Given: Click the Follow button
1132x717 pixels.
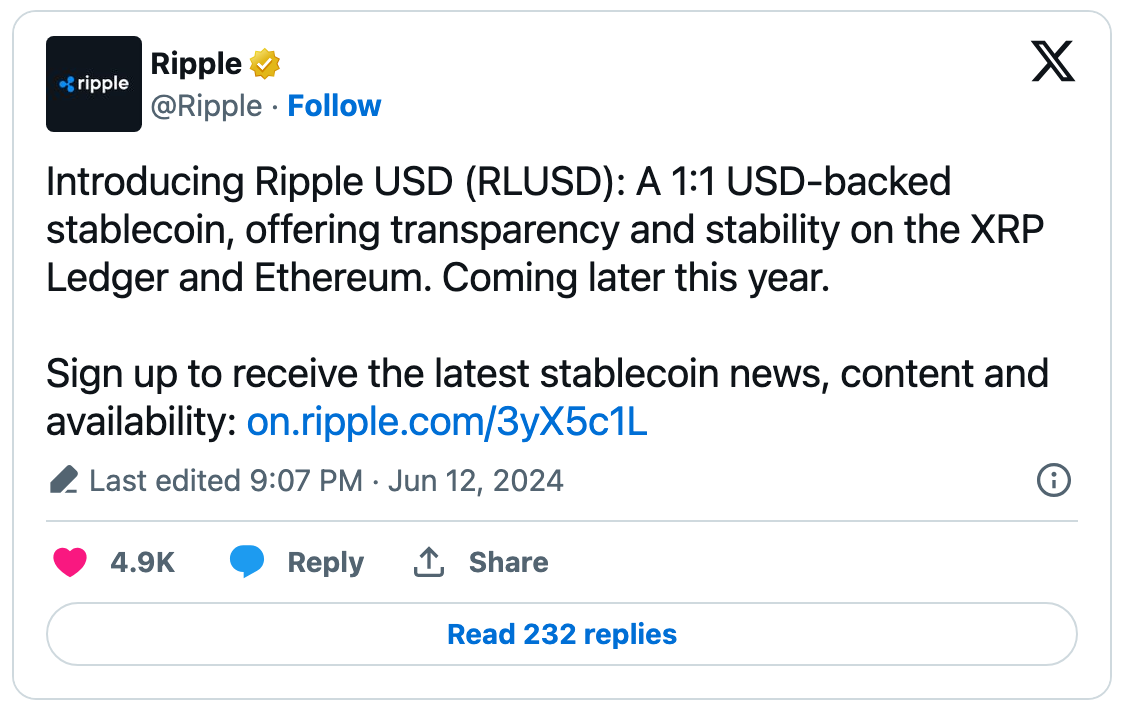Looking at the screenshot, I should [334, 105].
